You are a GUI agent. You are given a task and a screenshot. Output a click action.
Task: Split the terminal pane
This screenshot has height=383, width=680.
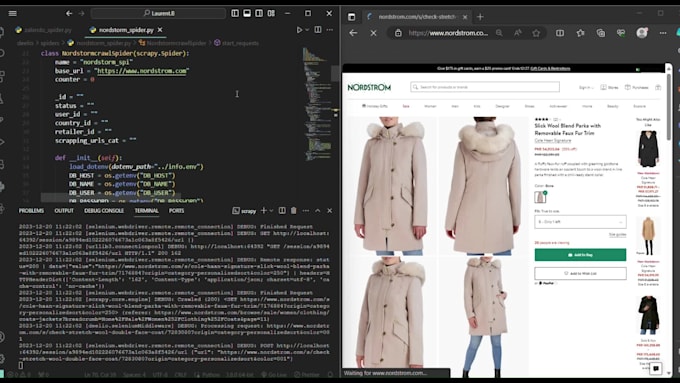click(x=282, y=211)
